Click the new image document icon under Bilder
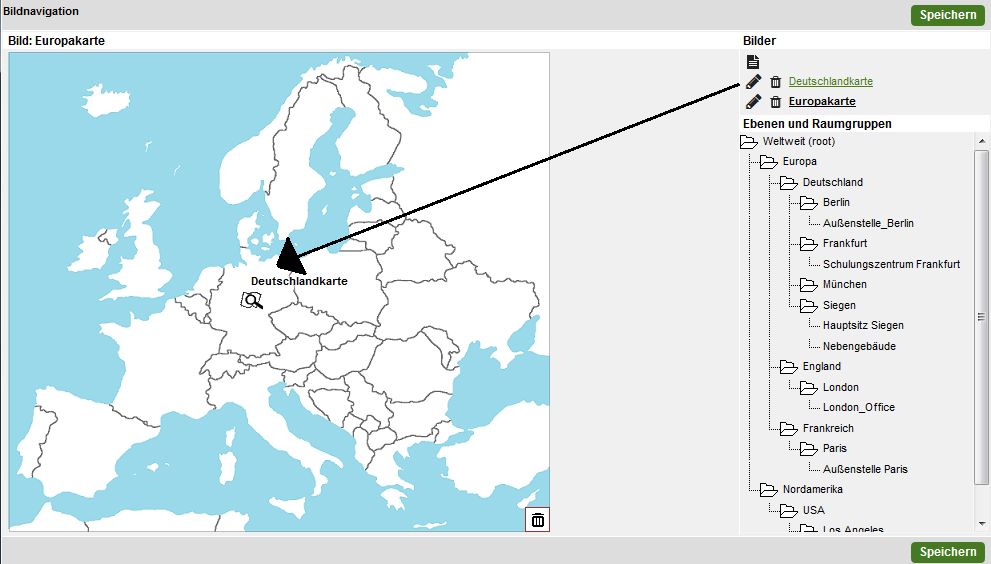Image resolution: width=991 pixels, height=564 pixels. [753, 61]
